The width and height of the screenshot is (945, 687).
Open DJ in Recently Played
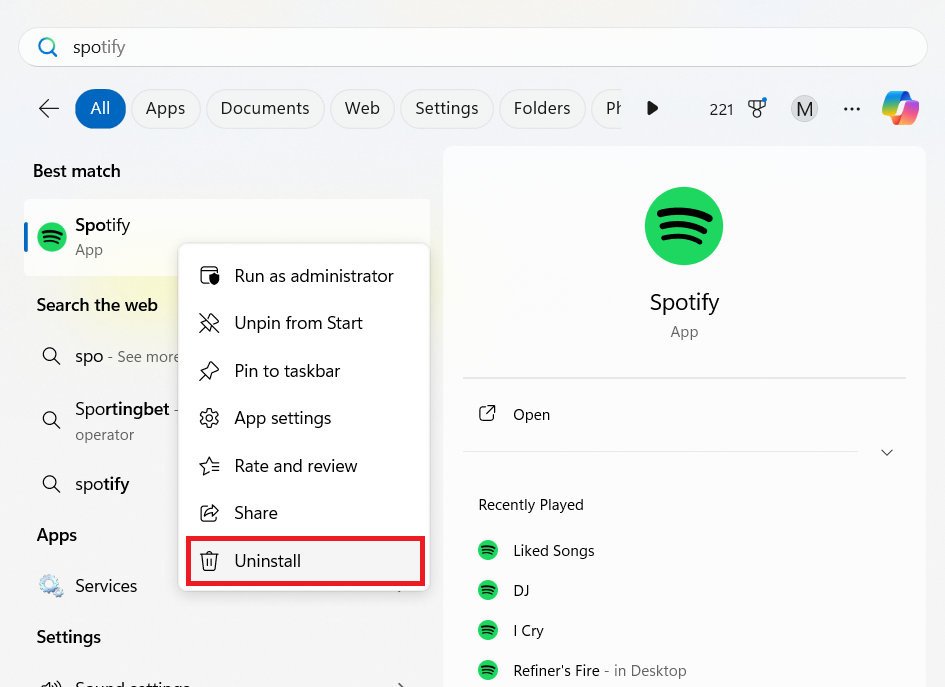(x=684, y=590)
